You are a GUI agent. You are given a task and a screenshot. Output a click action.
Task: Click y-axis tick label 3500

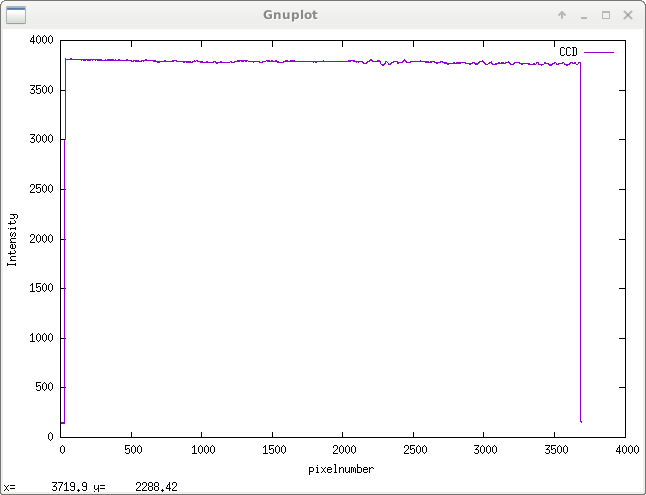(x=42, y=90)
